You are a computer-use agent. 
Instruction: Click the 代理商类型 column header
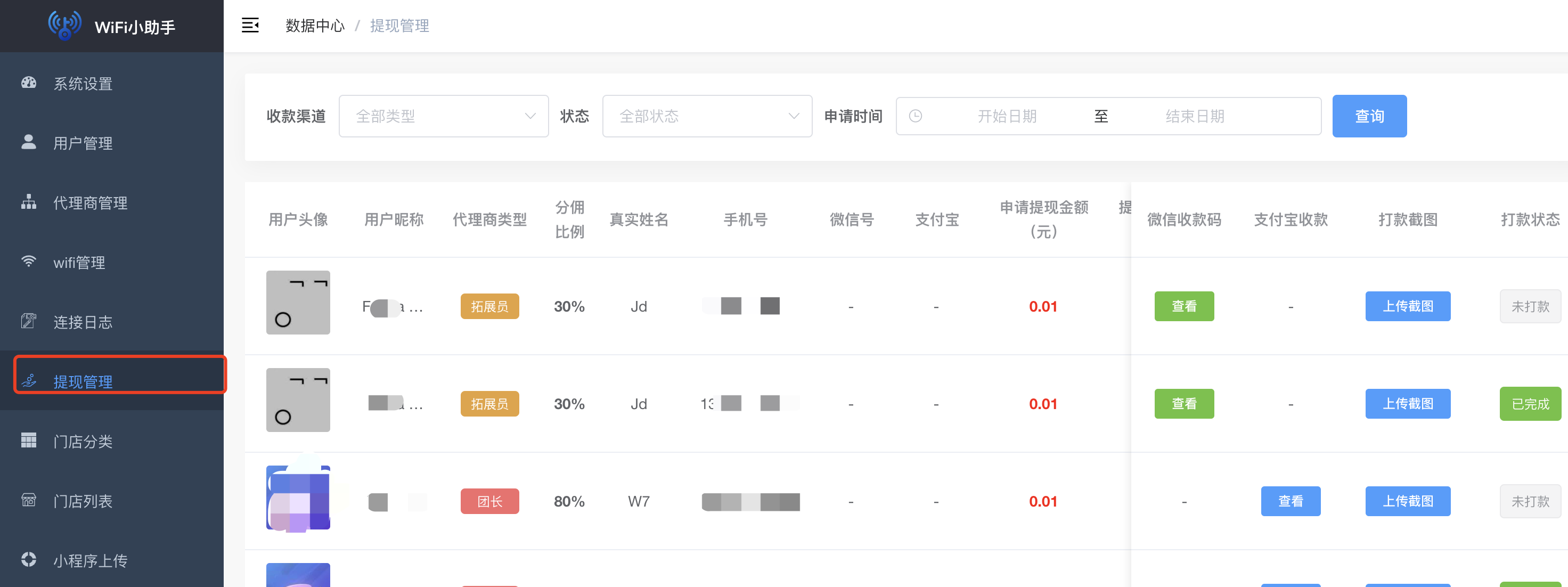[x=489, y=219]
